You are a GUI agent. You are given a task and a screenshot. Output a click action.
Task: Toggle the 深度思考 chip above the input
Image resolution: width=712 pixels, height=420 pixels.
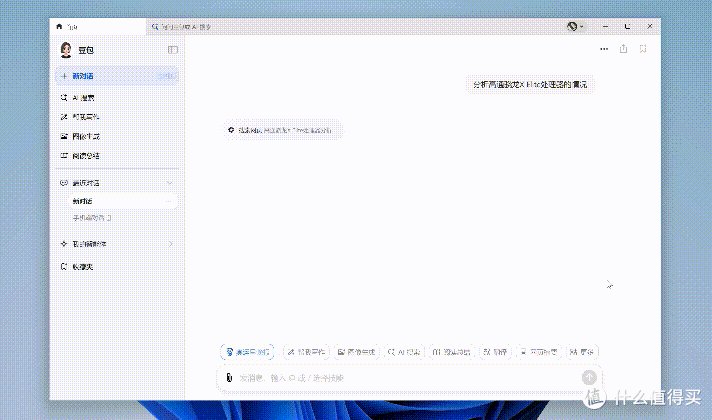(x=247, y=352)
